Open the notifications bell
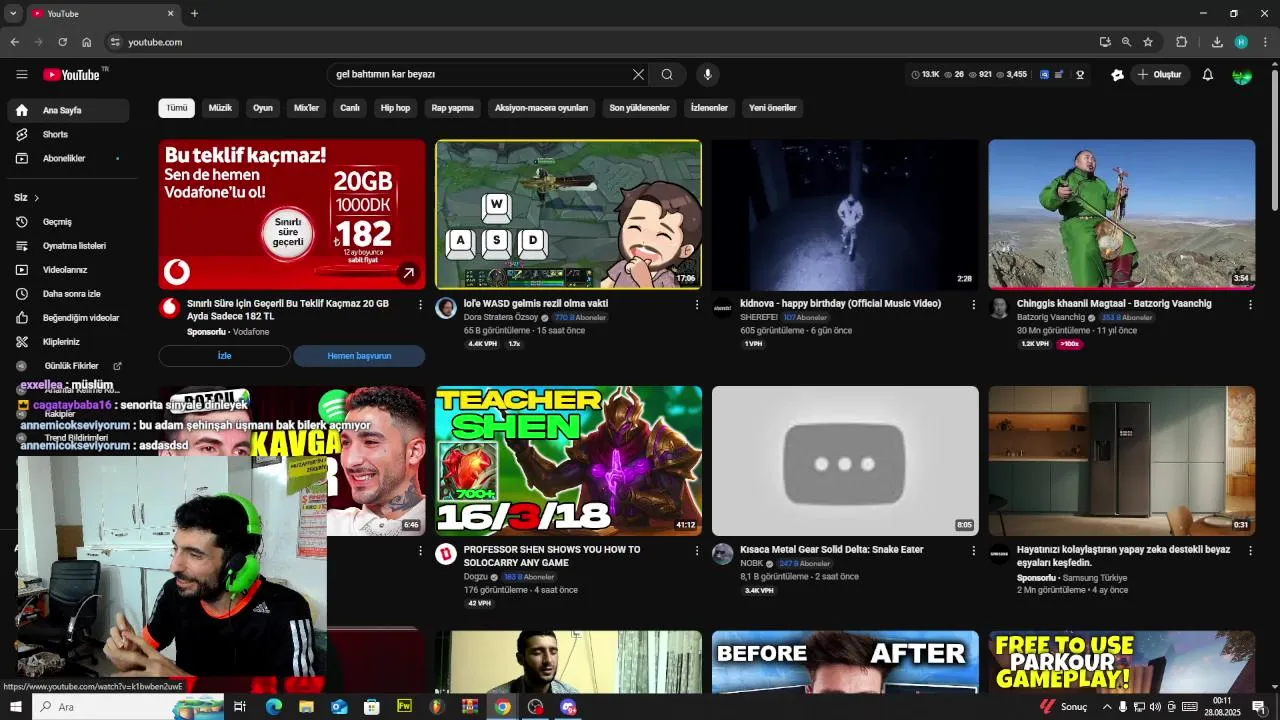The width and height of the screenshot is (1280, 720). click(x=1207, y=74)
